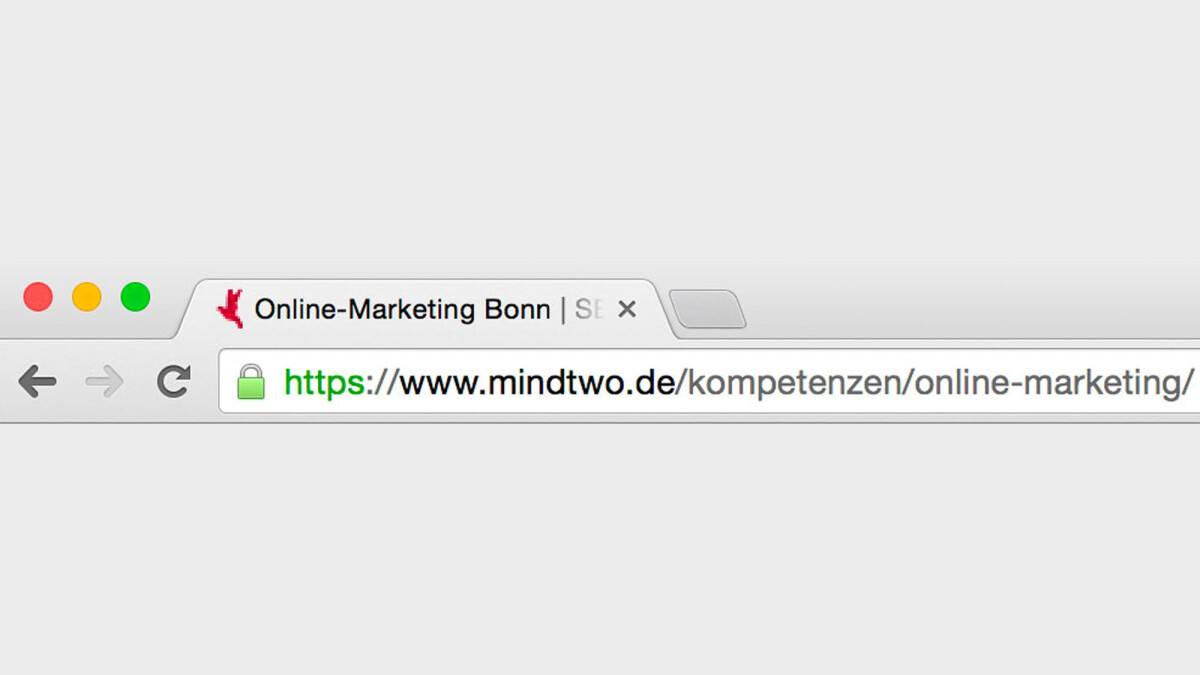This screenshot has width=1200, height=675.
Task: Click the truncated "SE" text in the tab
Action: [589, 309]
